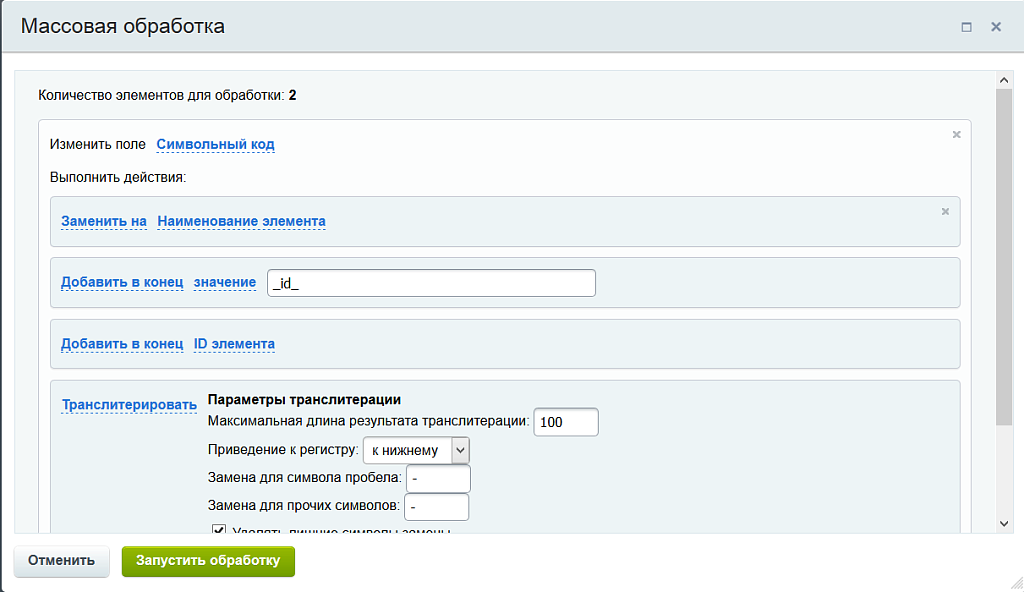Viewport: 1024px width, 592px height.
Task: Click the restore window icon in dialog header
Action: click(x=967, y=27)
